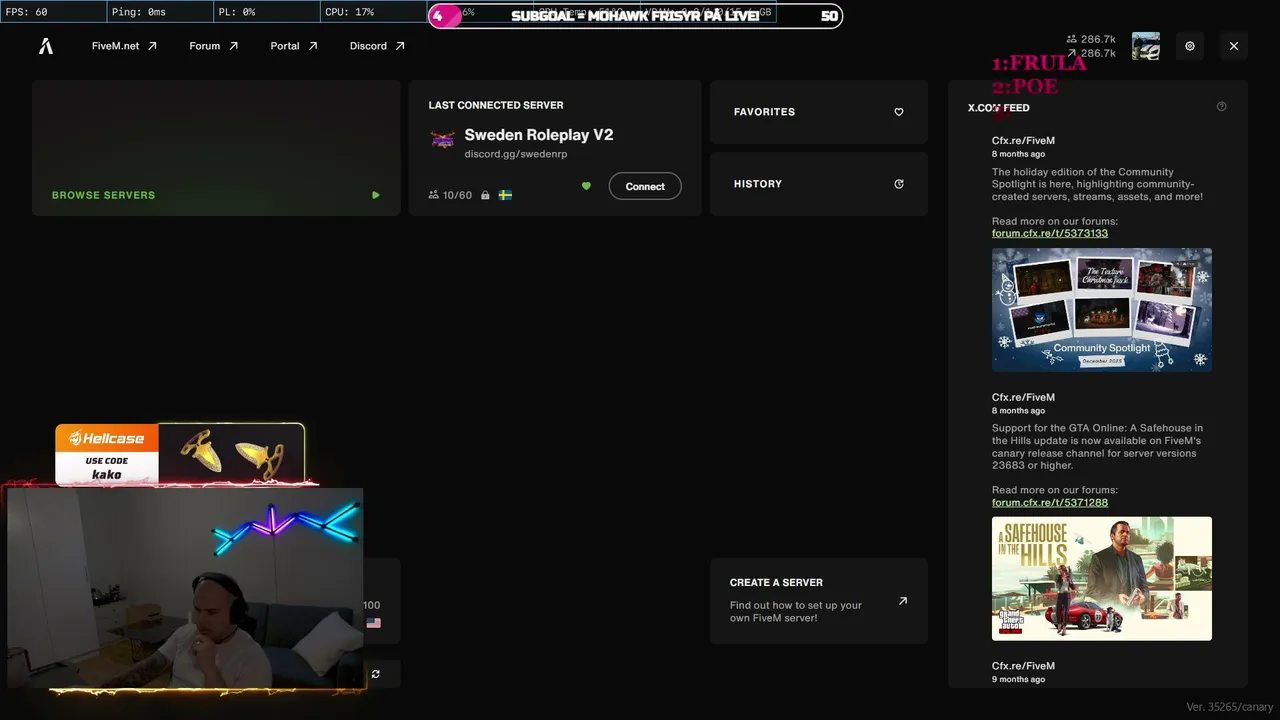Image resolution: width=1280 pixels, height=720 pixels.
Task: Click the FiveM logo icon
Action: pyautogui.click(x=46, y=46)
